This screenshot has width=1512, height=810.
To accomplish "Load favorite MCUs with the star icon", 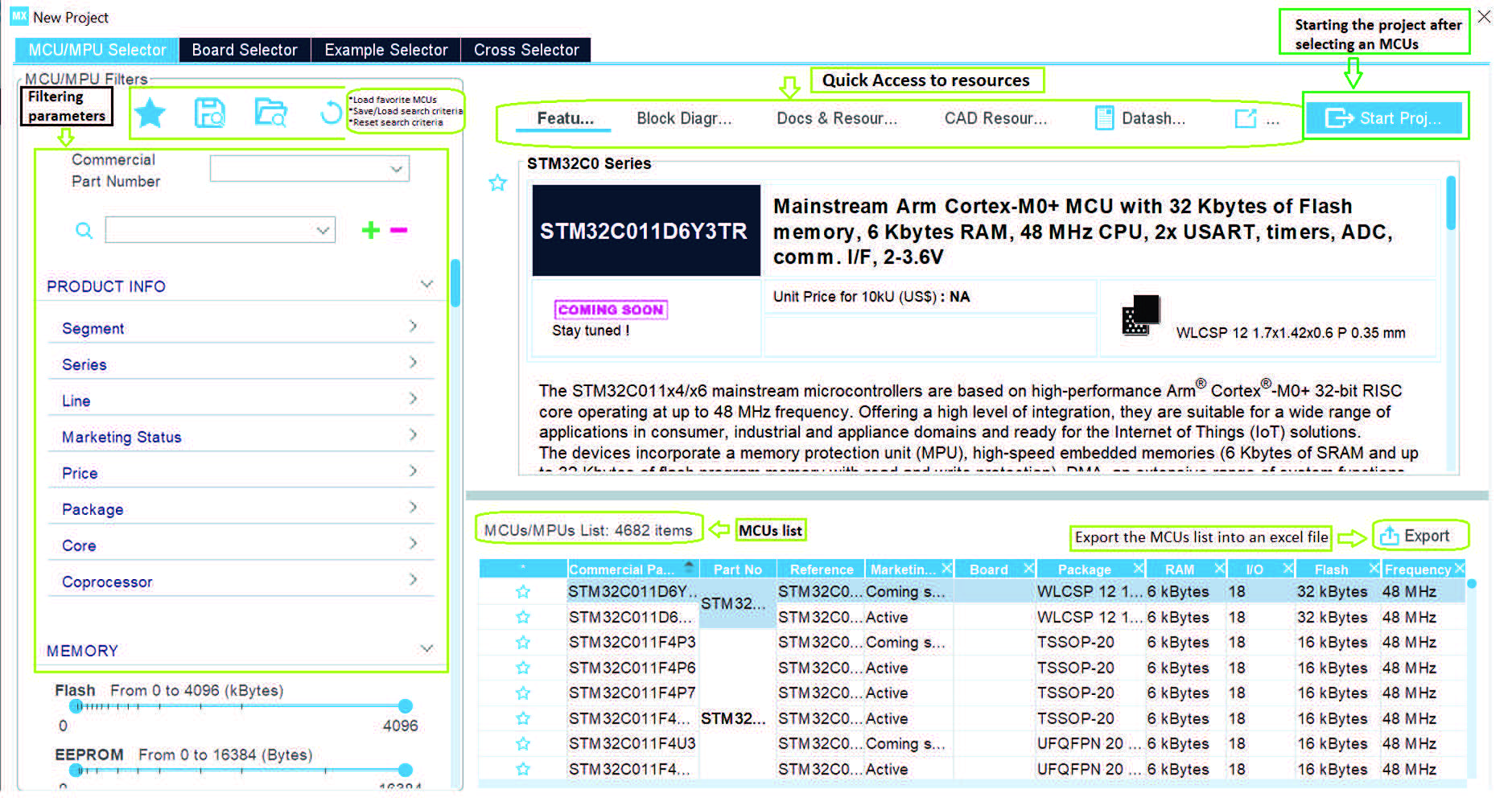I will point(150,113).
